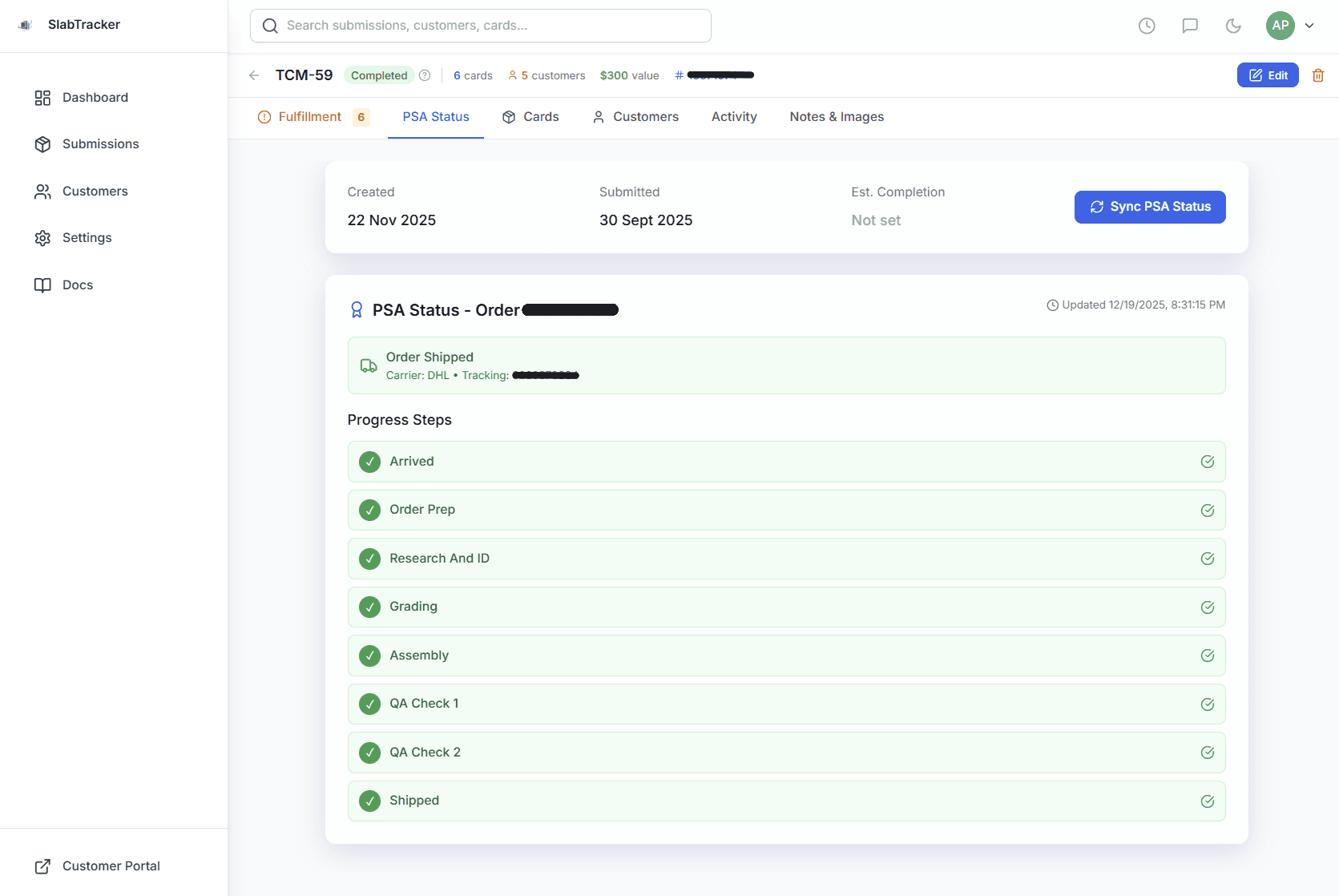
Task: Select the Dashboard grid icon in sidebar
Action: 43,97
